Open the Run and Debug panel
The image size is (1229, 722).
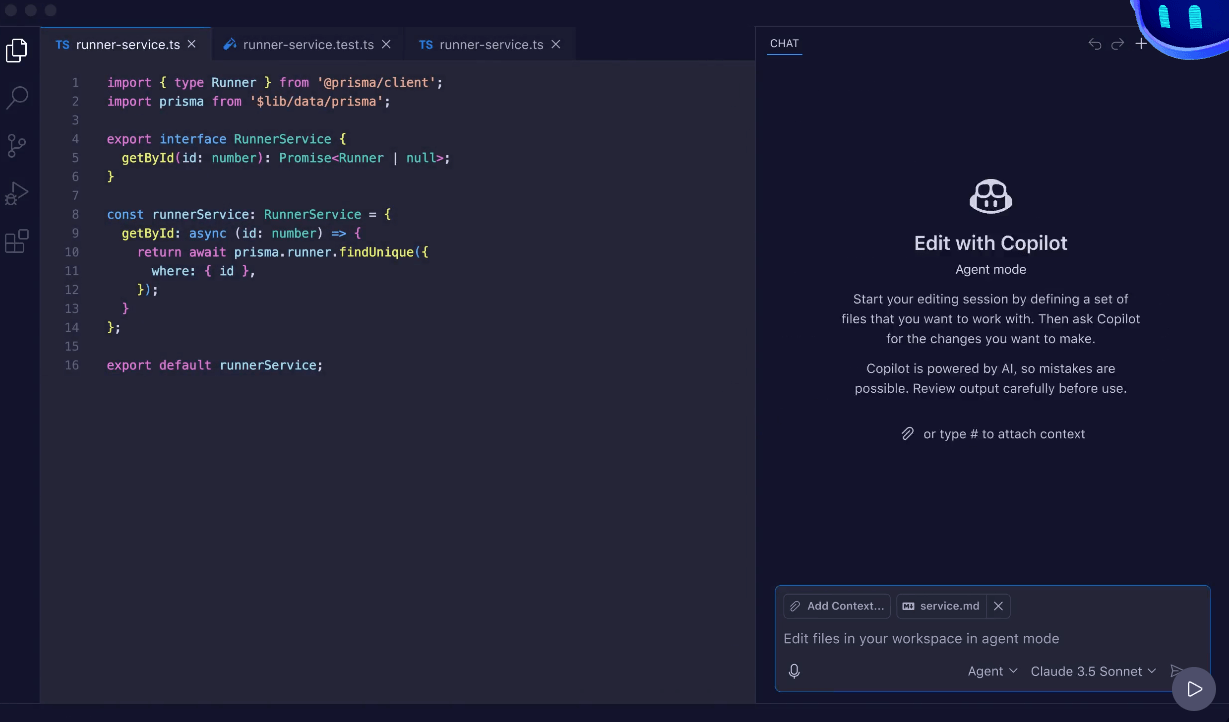[x=16, y=192]
